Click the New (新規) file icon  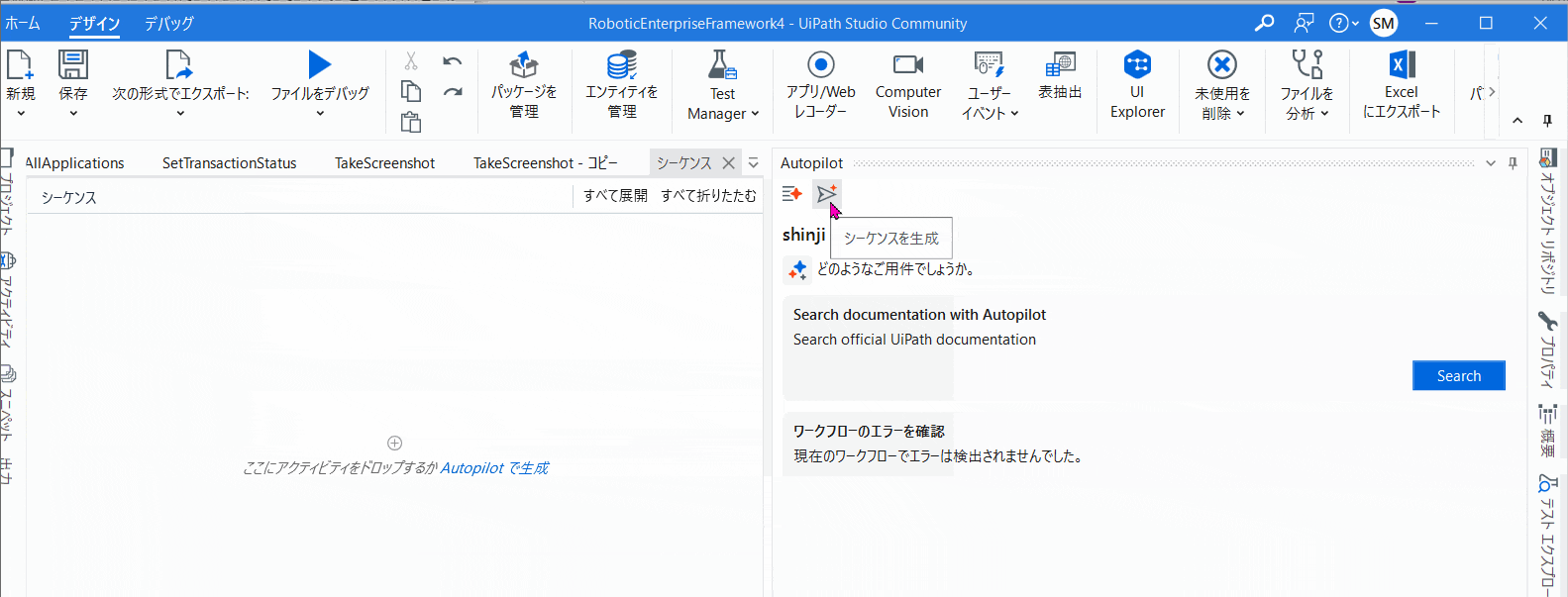click(20, 64)
